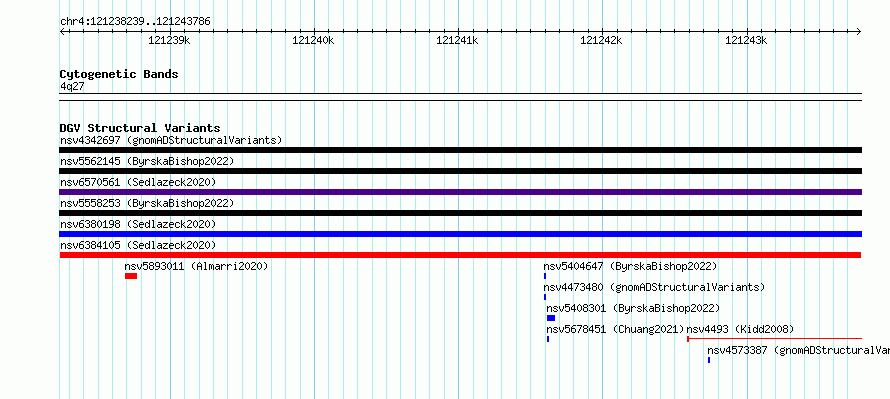Click the nsv4342697 gnomADStructuralVariants label
Image resolution: width=890 pixels, height=399 pixels.
(x=171, y=140)
